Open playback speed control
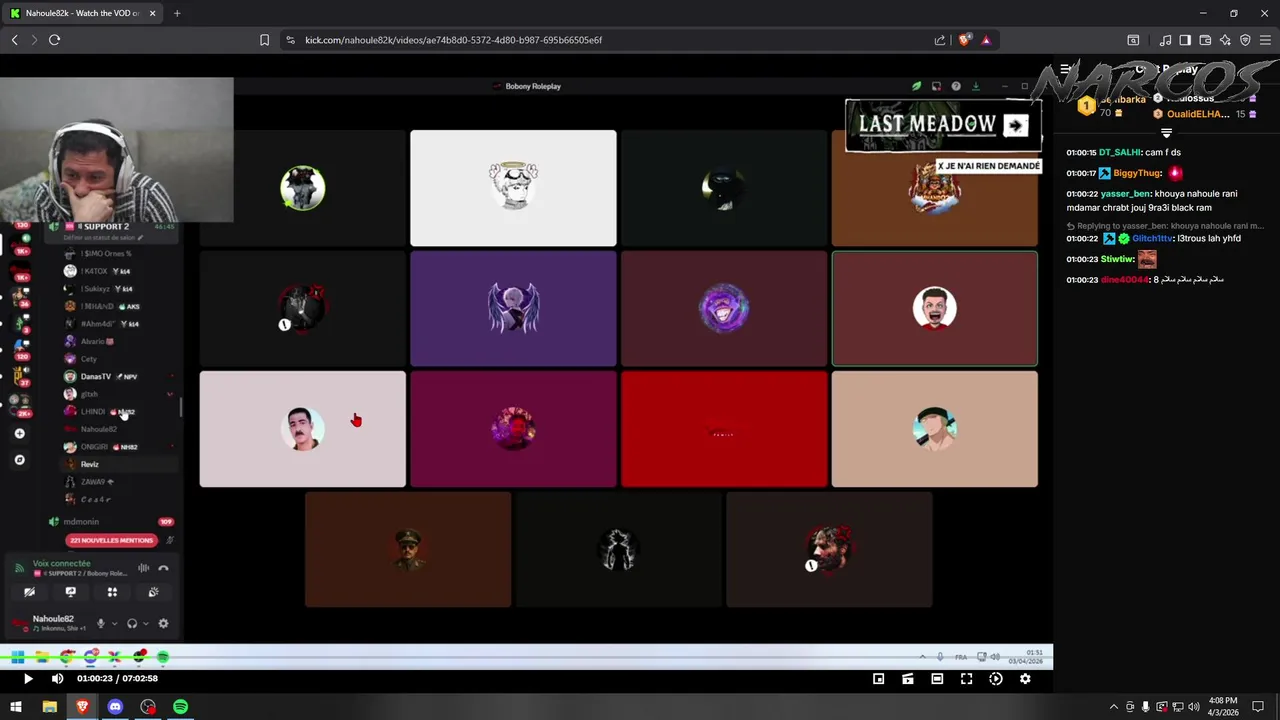Screen dimensions: 1280x720 tap(996, 679)
